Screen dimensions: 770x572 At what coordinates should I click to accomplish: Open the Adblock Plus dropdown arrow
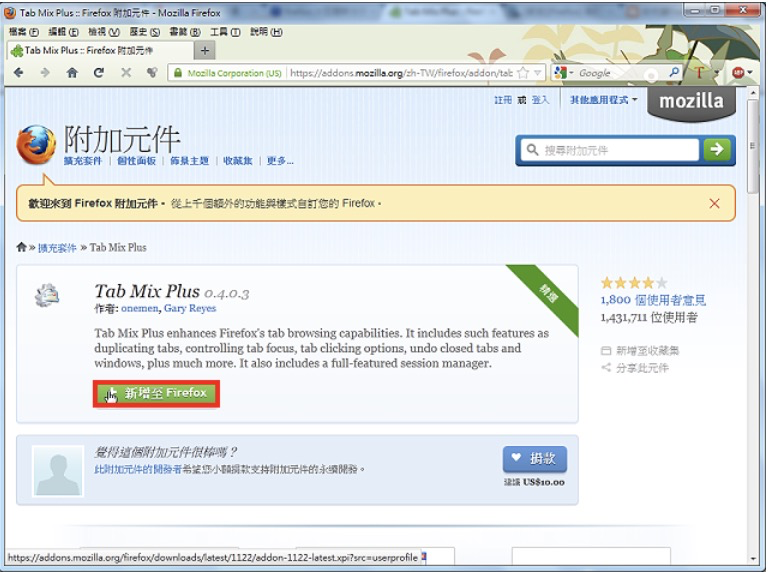[750, 73]
